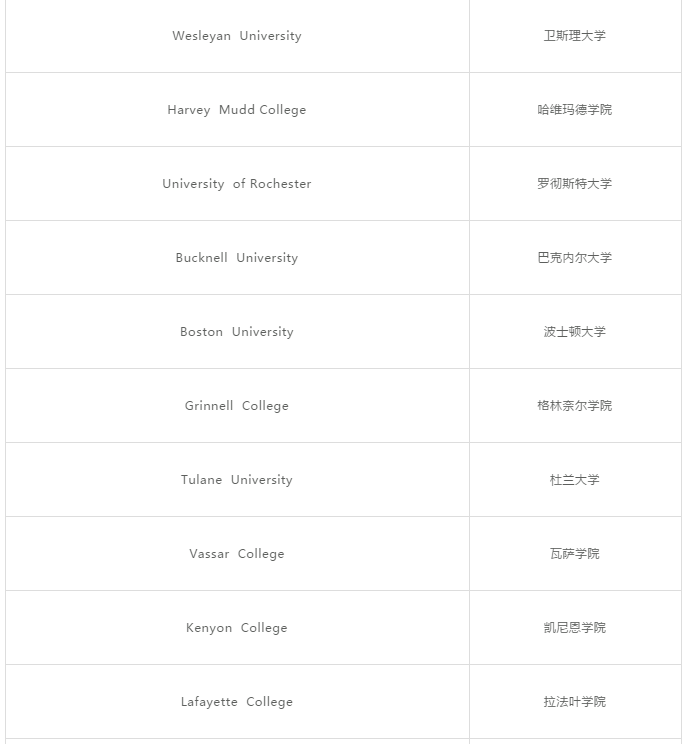The width and height of the screenshot is (686, 744).
Task: Select the 杜兰大学 cell
Action: coord(575,480)
